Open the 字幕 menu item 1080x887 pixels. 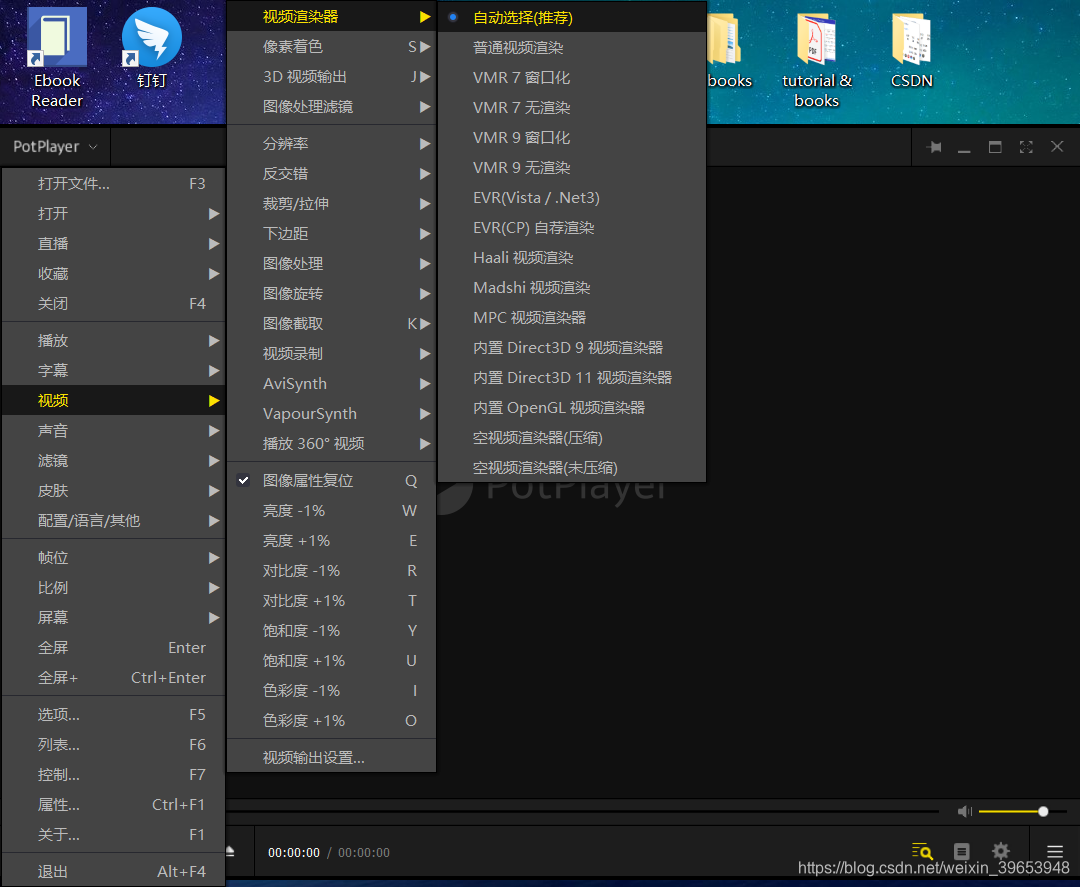(x=114, y=371)
